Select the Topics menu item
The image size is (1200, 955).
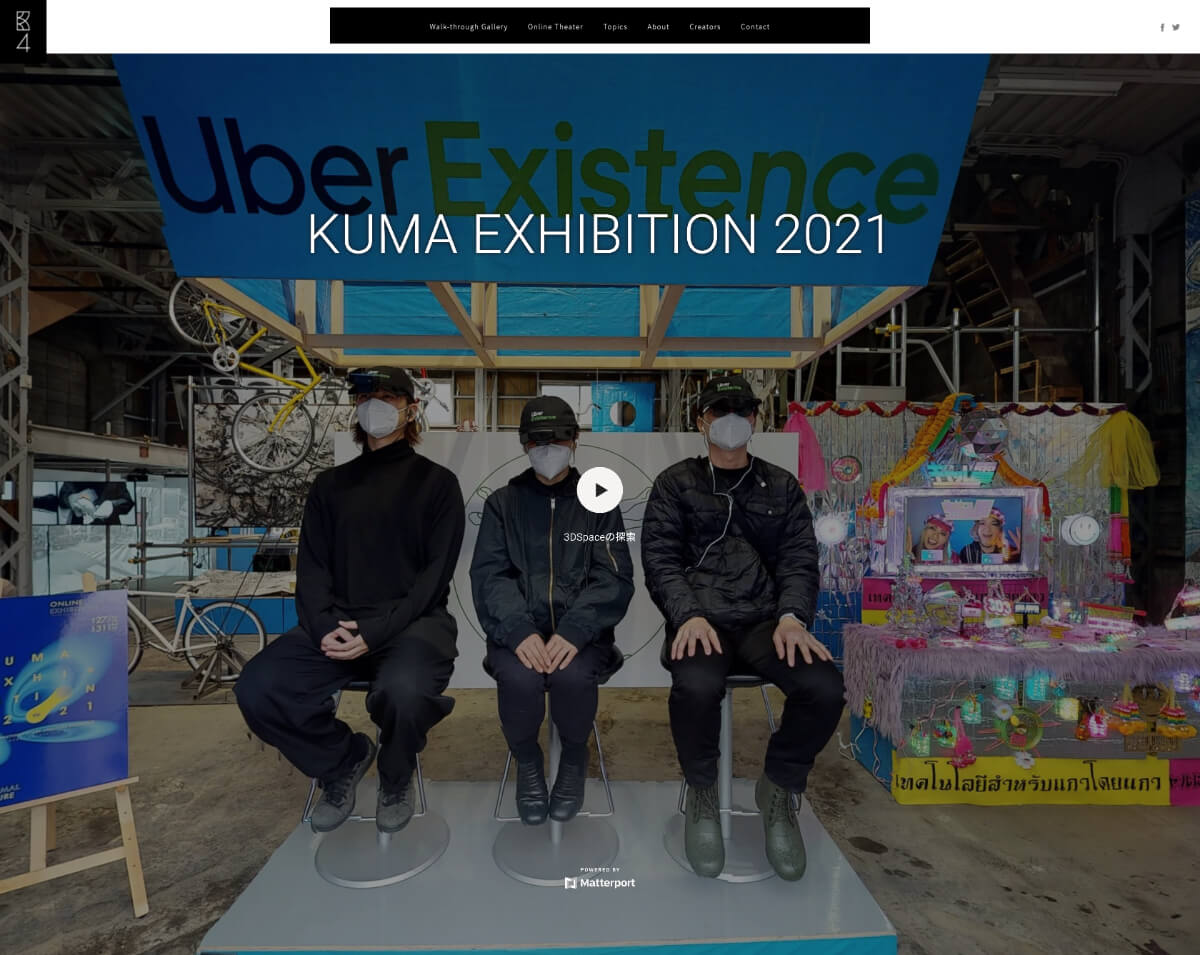tap(615, 27)
